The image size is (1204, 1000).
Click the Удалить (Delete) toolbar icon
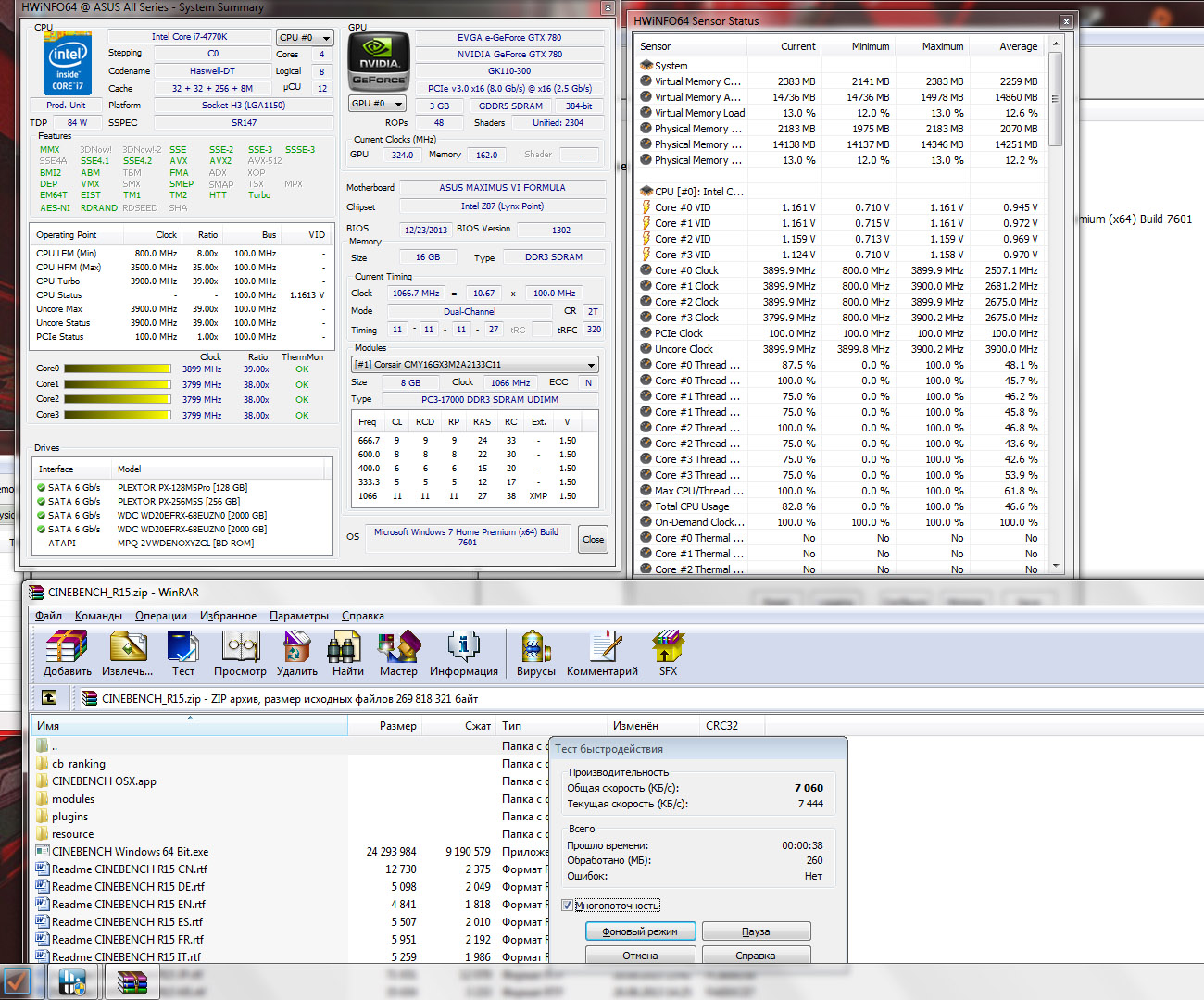point(296,646)
